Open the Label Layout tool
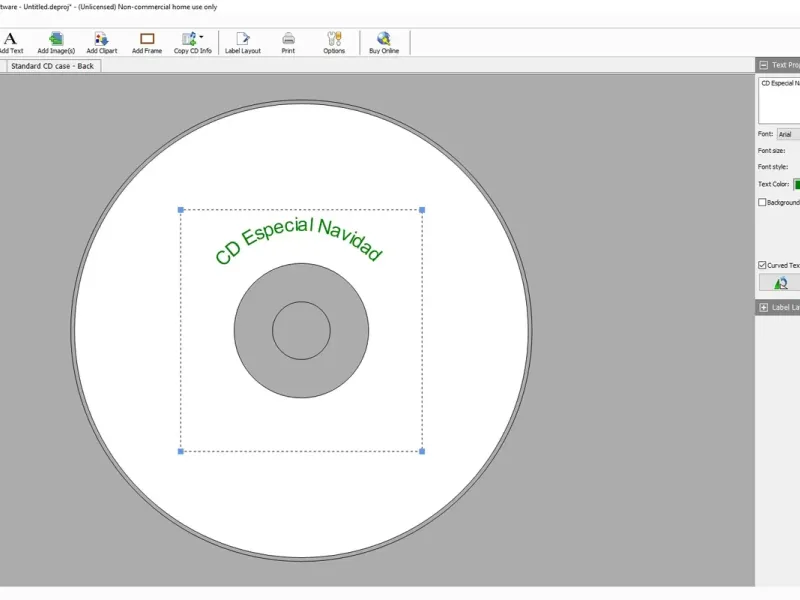Image resolution: width=800 pixels, height=600 pixels. tap(243, 43)
